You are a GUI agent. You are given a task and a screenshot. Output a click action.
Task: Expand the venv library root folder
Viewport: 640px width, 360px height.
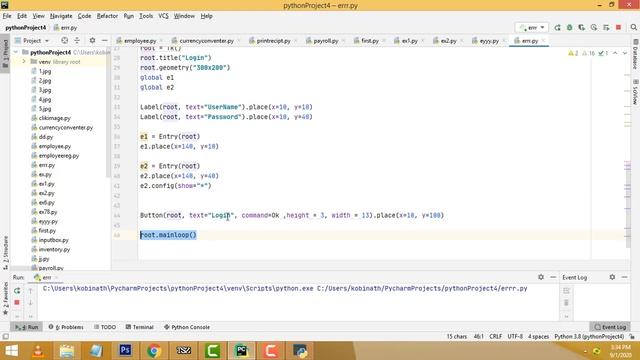click(24, 62)
